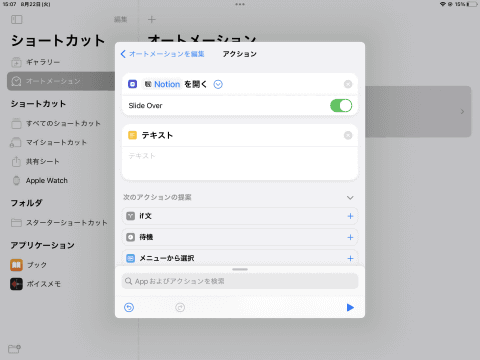This screenshot has width=480, height=360.
Task: Click the App およびアクションを検索 field
Action: (x=240, y=281)
